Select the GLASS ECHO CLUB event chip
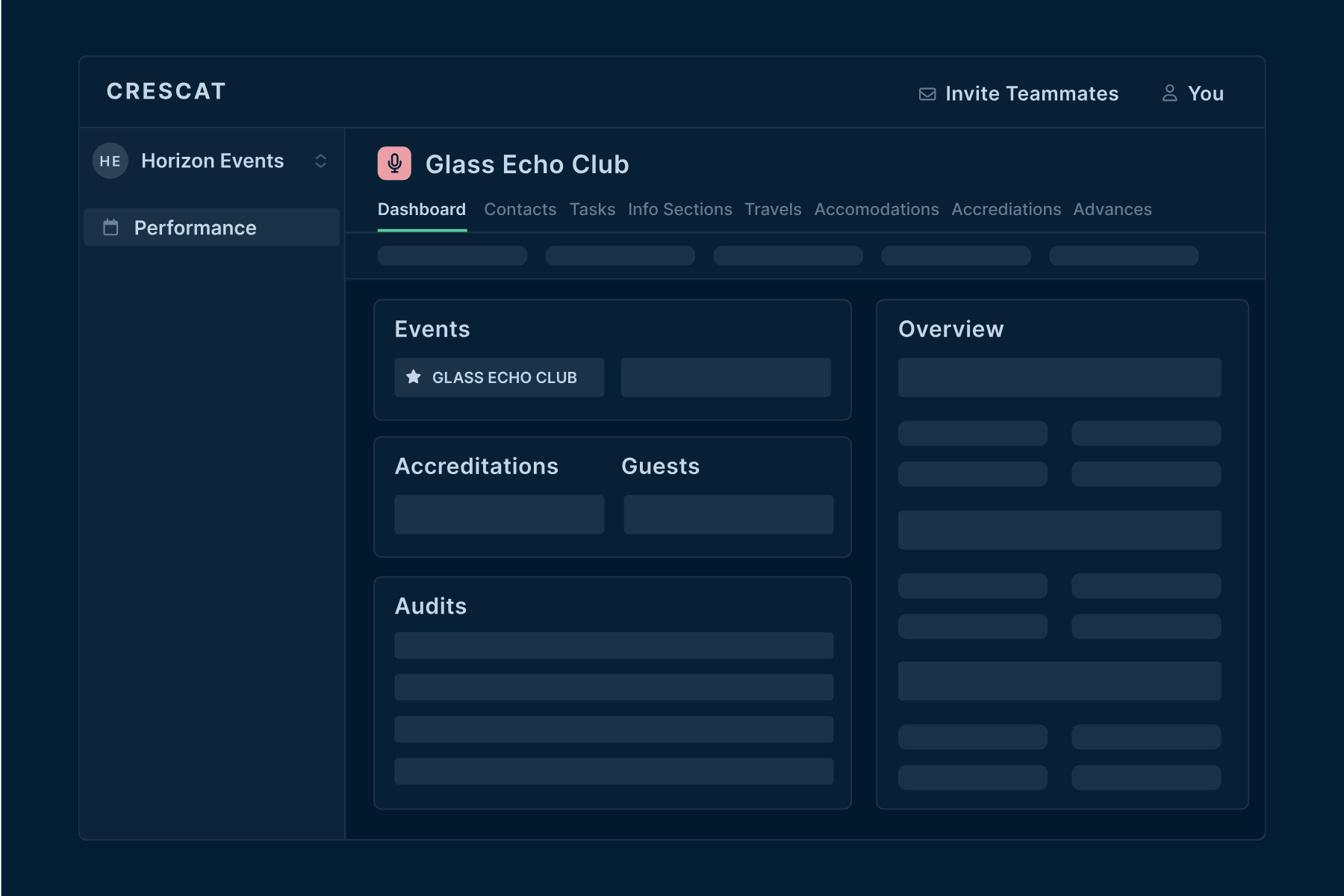This screenshot has width=1344, height=896. [500, 377]
